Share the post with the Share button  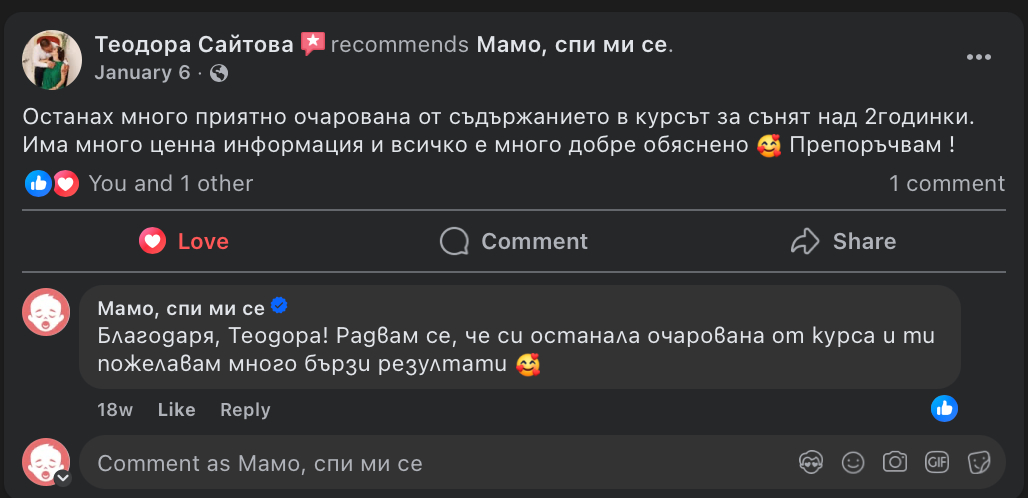click(x=842, y=241)
